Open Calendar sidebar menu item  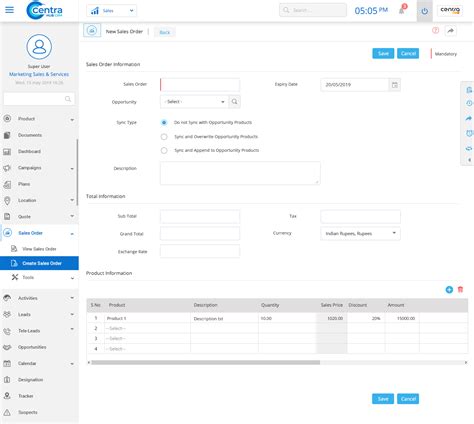[39, 363]
